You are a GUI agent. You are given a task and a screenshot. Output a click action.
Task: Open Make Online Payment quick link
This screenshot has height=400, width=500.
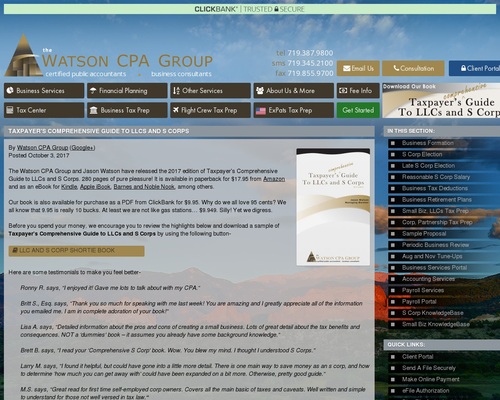(430, 379)
